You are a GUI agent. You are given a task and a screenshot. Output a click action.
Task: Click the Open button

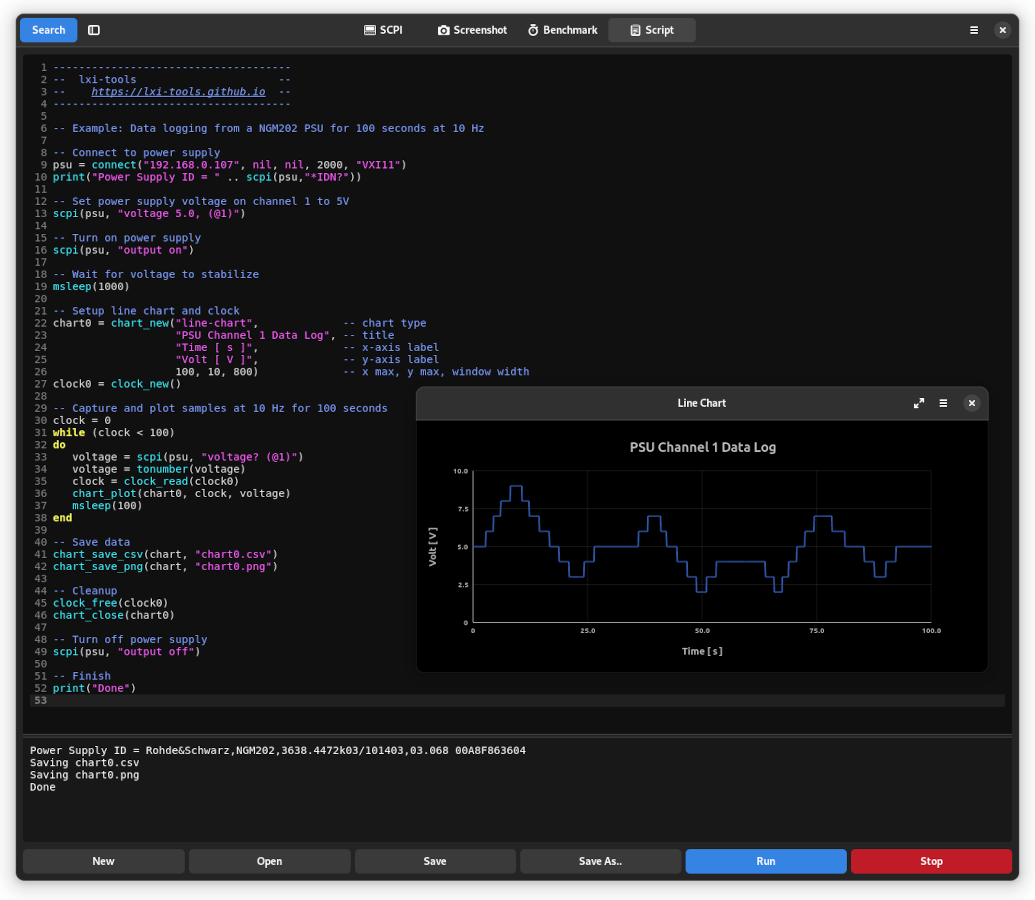(x=269, y=861)
